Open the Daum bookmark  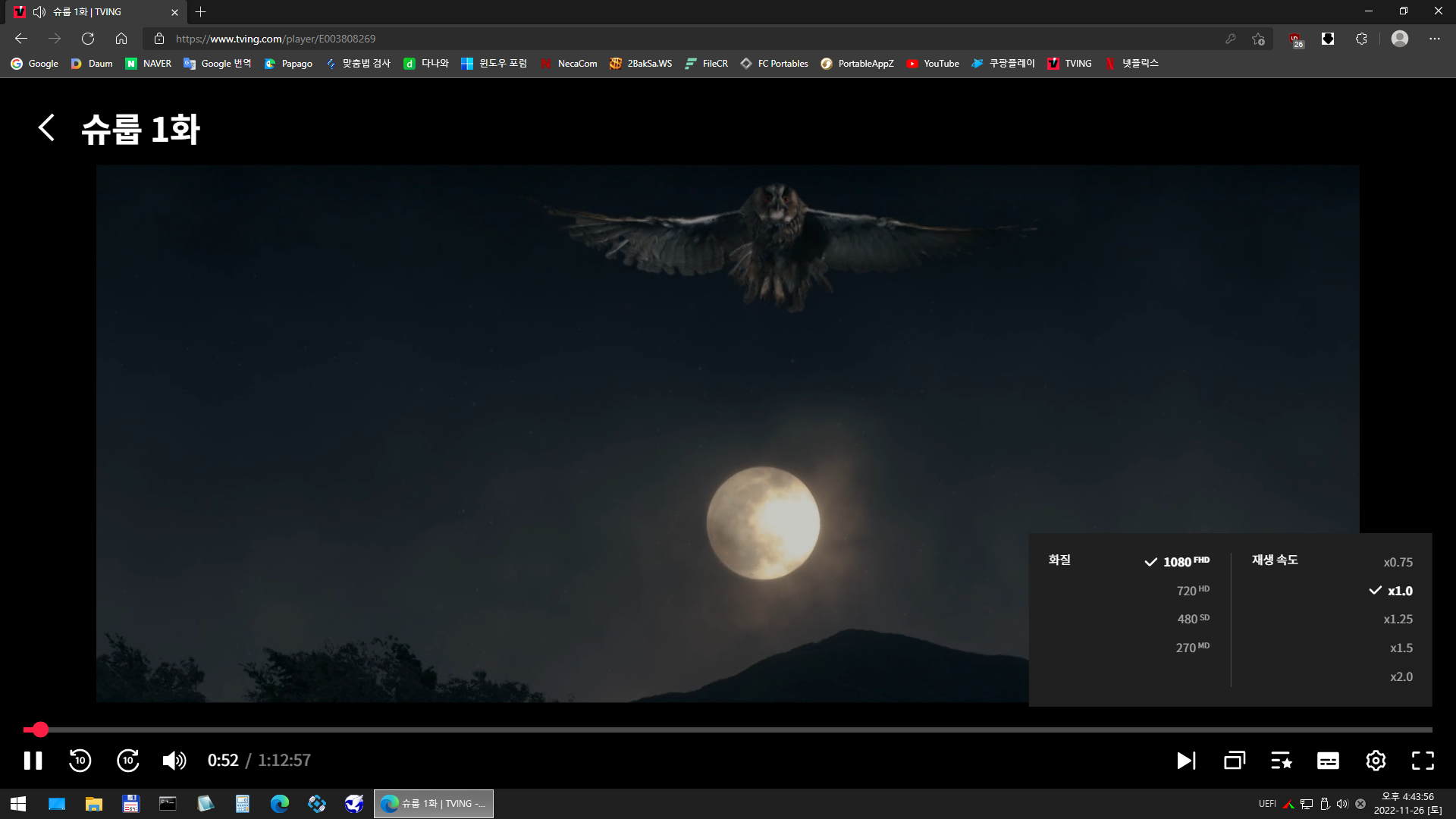click(92, 64)
